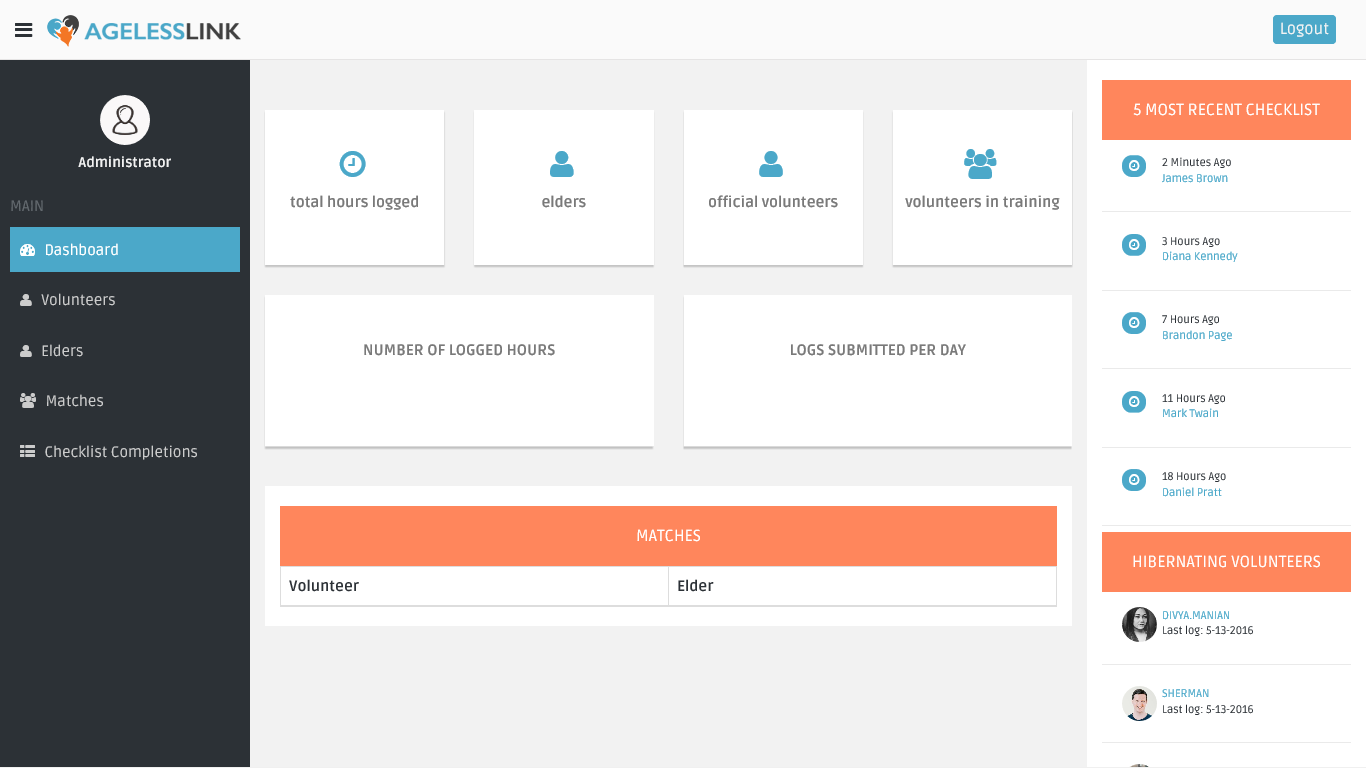Select Daniel Pratt checklist link
The image size is (1366, 768).
1191,493
